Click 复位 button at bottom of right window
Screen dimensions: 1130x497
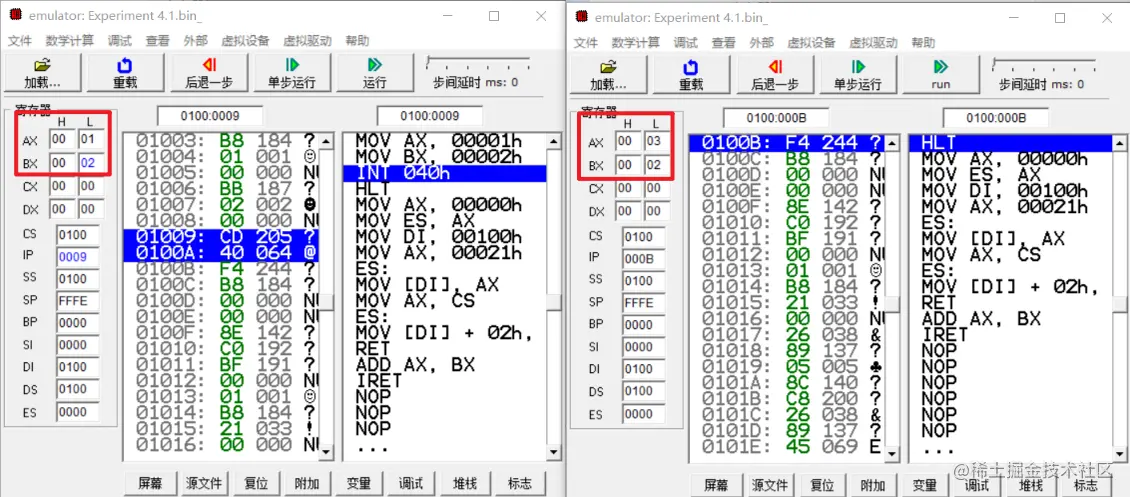pyautogui.click(x=822, y=485)
